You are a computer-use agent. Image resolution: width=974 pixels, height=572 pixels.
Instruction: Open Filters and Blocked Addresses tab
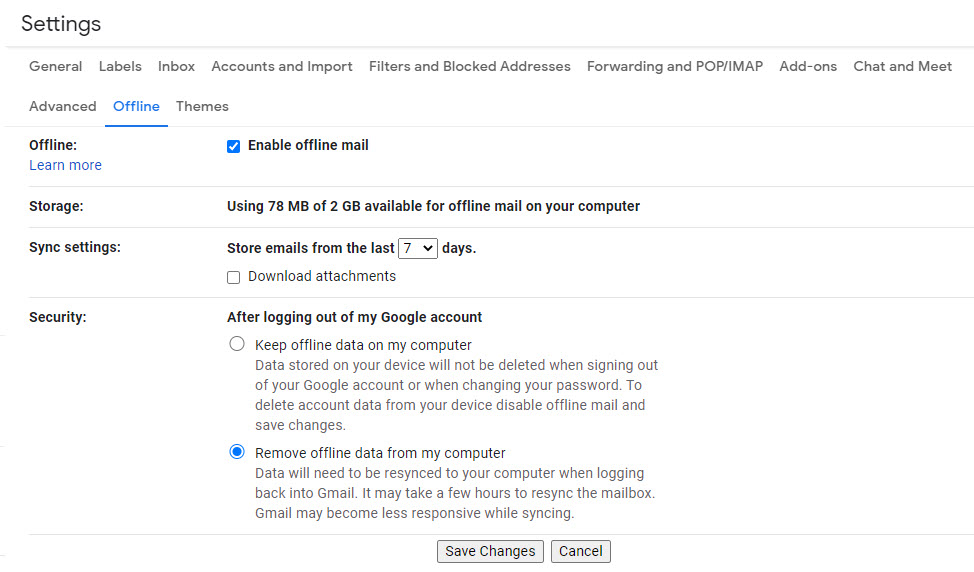(470, 66)
